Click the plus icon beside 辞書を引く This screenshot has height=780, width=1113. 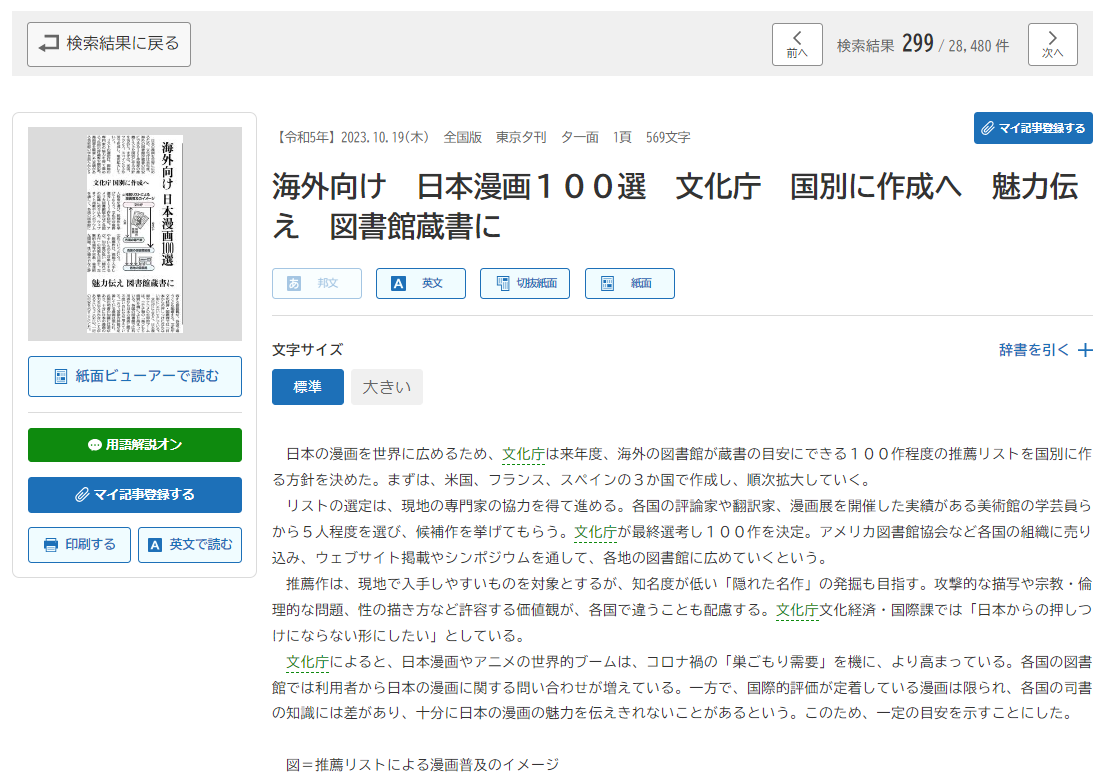pos(1085,351)
